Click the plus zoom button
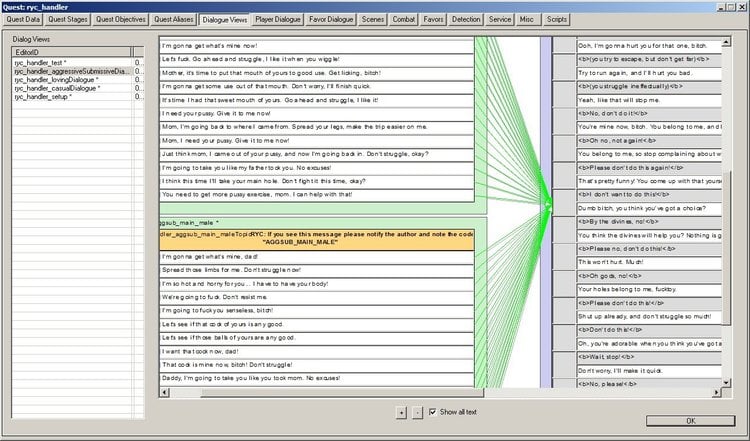 [x=401, y=412]
